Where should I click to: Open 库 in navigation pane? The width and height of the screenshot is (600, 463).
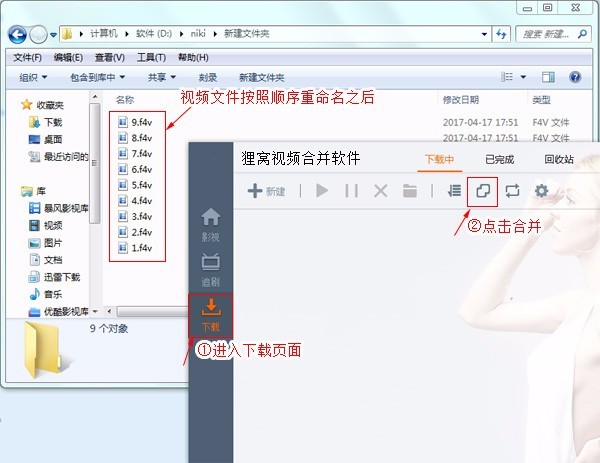33,191
